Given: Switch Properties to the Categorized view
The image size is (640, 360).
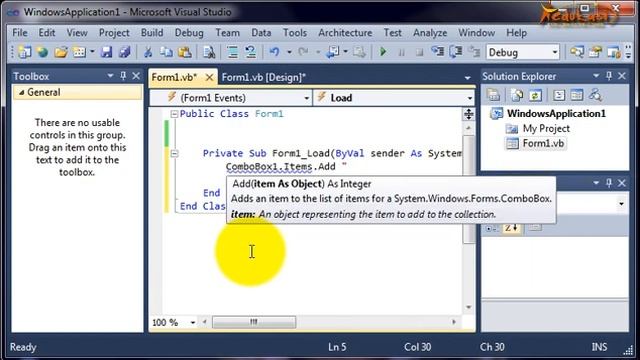Looking at the screenshot, I should (x=491, y=228).
